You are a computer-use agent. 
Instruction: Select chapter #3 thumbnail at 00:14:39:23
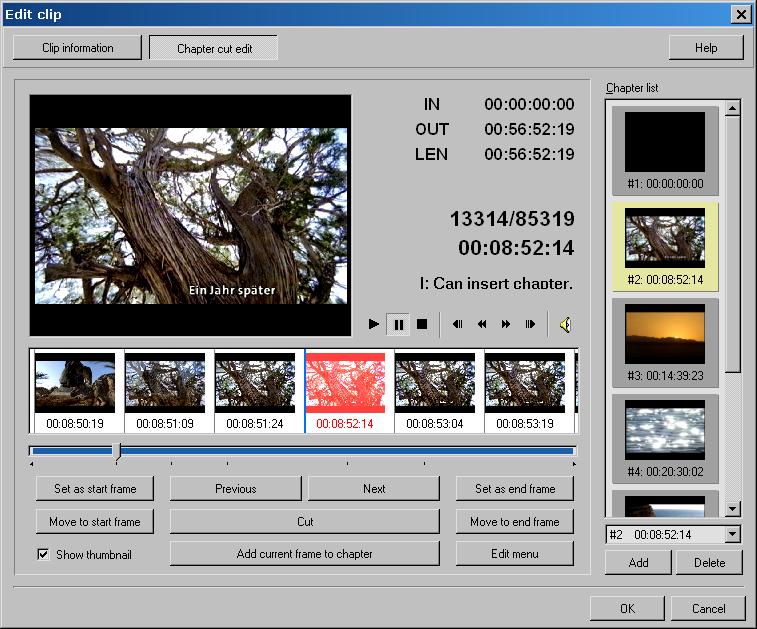coord(665,340)
